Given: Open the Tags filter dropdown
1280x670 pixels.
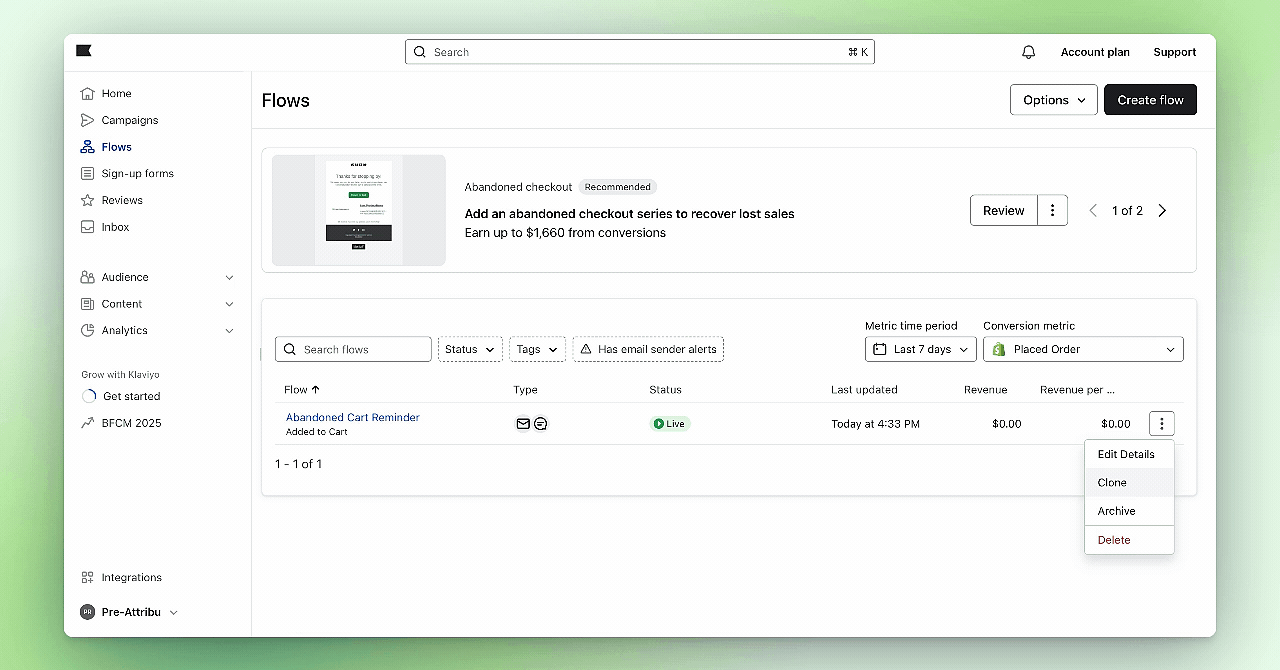Looking at the screenshot, I should (537, 349).
